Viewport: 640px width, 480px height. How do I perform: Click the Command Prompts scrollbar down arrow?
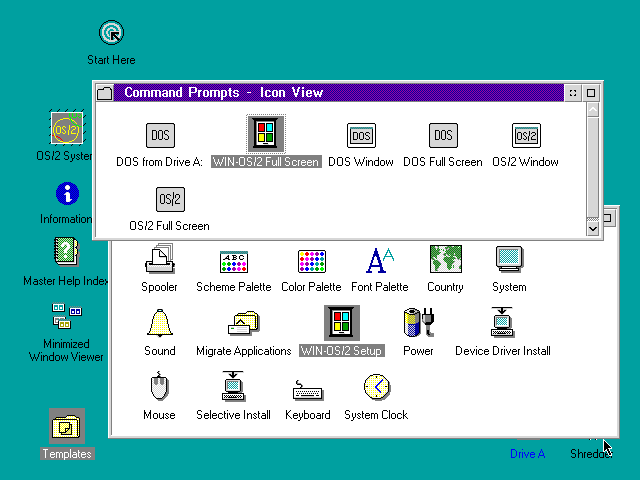593,229
